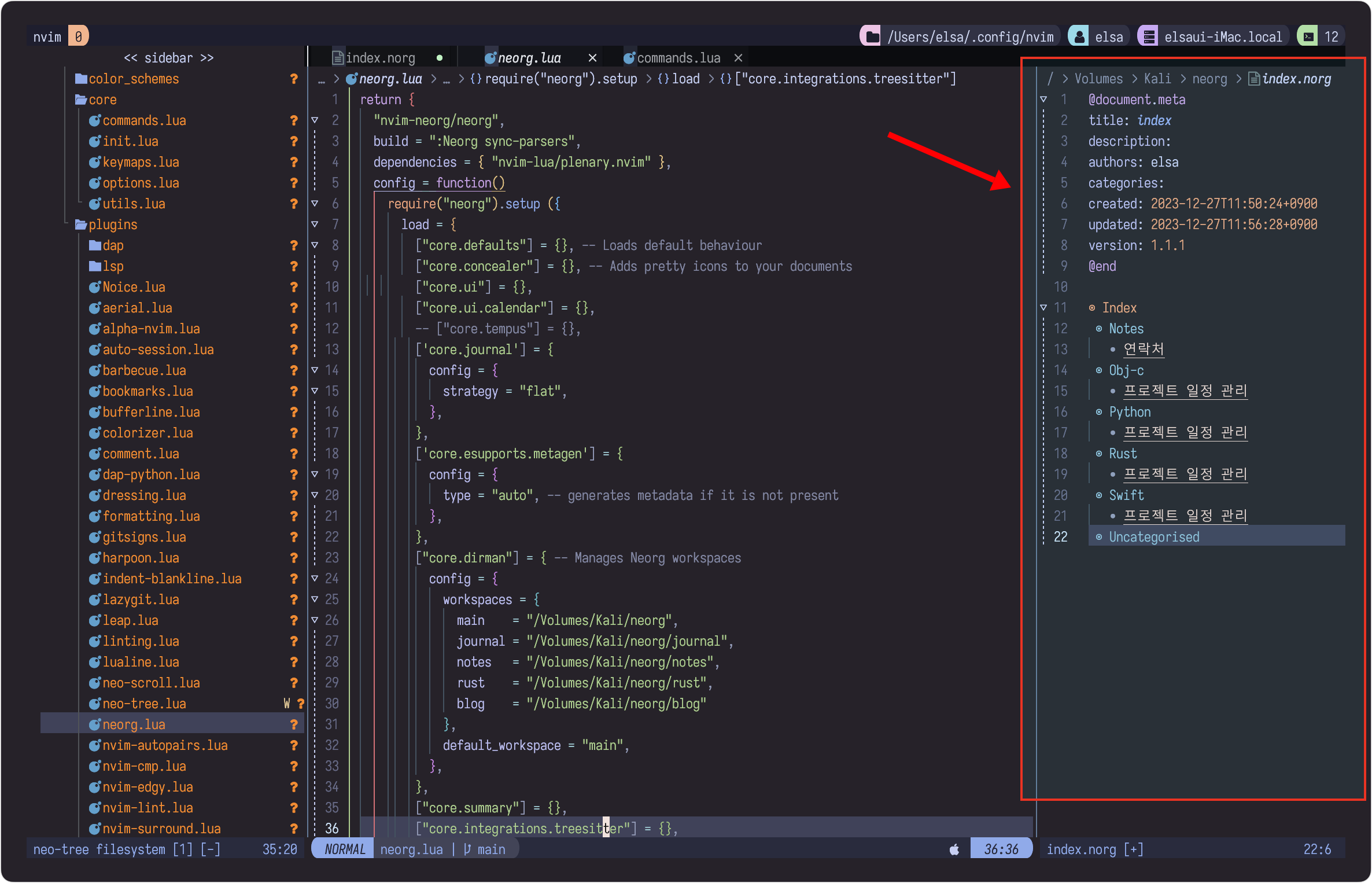Click the file icon on the index.norg tab

tap(338, 58)
